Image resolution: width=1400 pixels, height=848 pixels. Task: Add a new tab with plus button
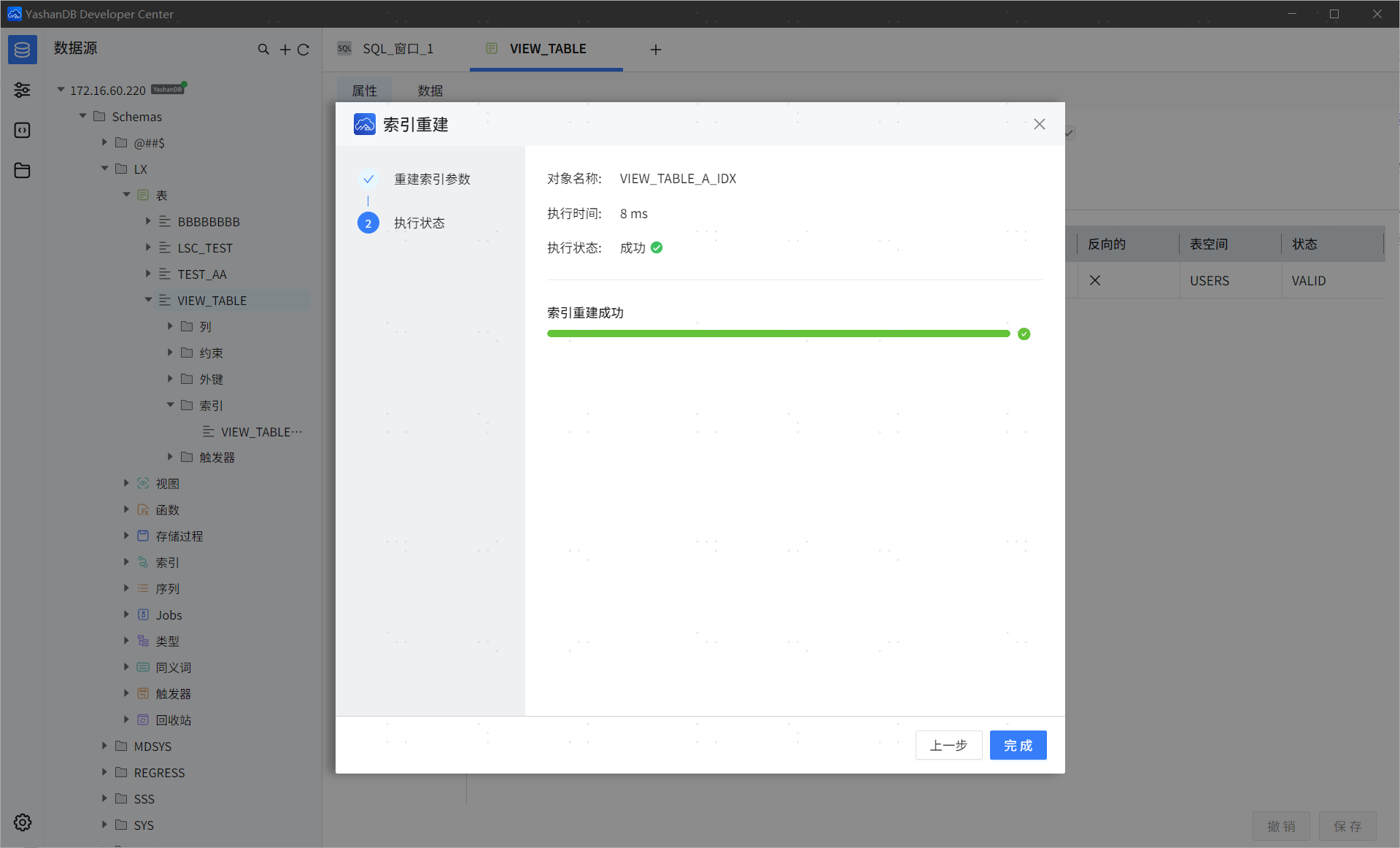click(655, 50)
